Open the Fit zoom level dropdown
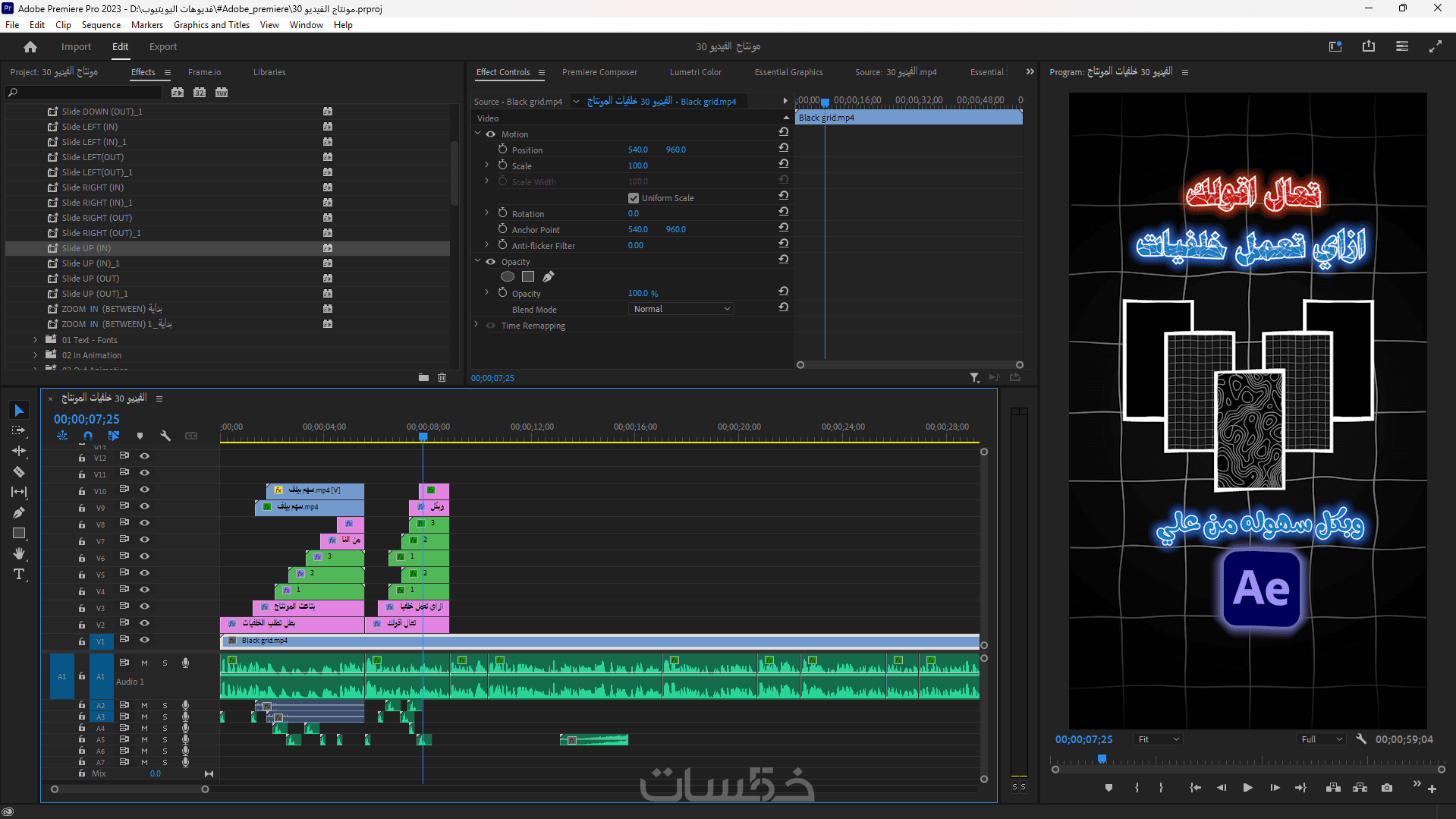Screen dimensions: 1456x819 (x=1158, y=739)
